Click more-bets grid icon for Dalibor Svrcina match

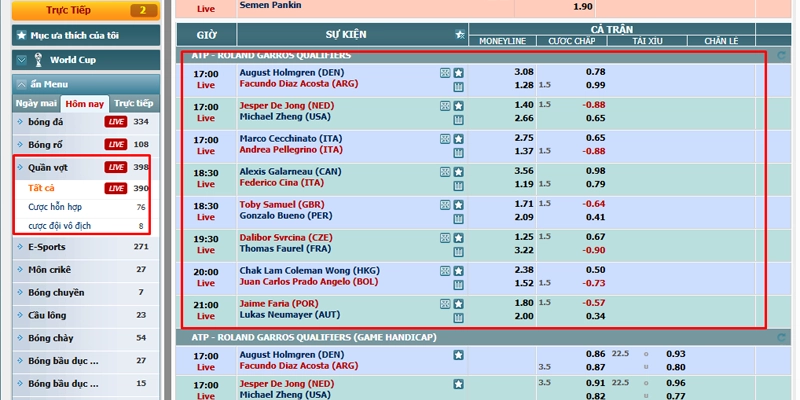[x=445, y=238]
